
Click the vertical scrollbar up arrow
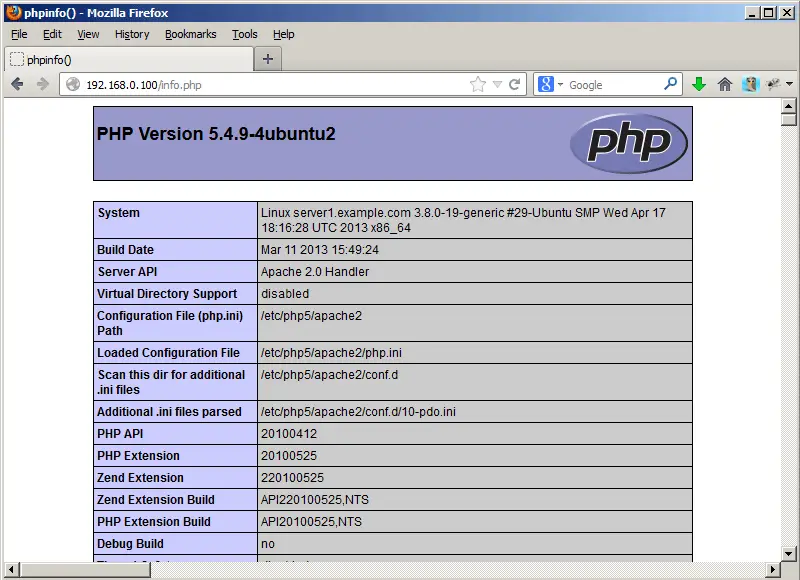coord(789,106)
